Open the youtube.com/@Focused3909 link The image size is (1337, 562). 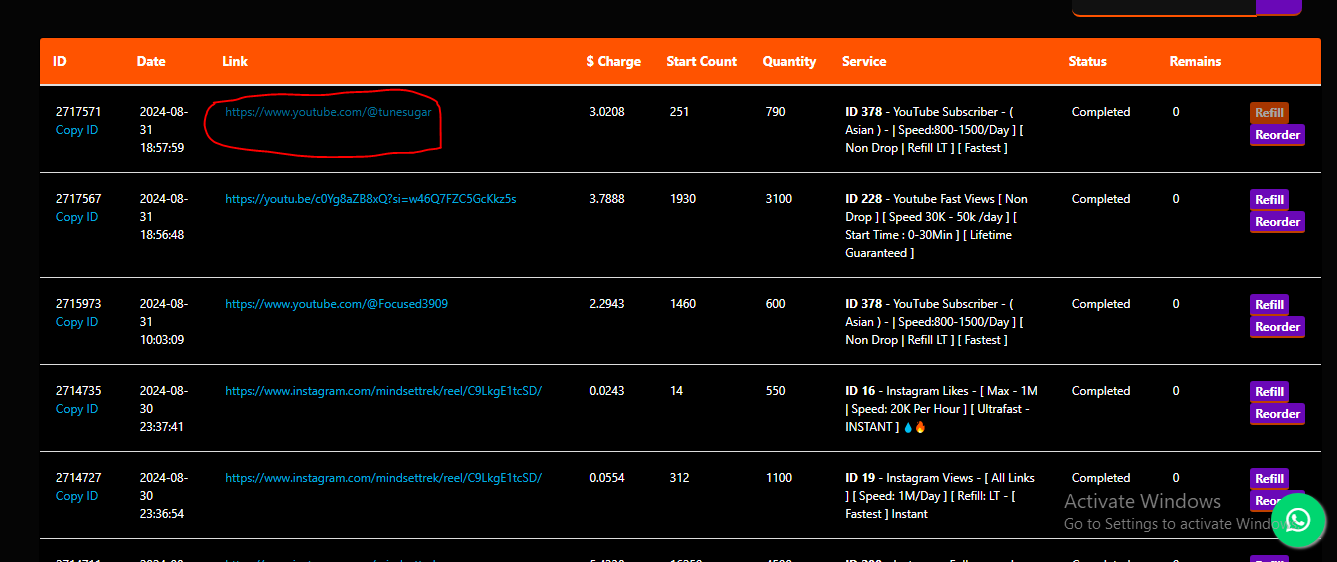point(336,304)
